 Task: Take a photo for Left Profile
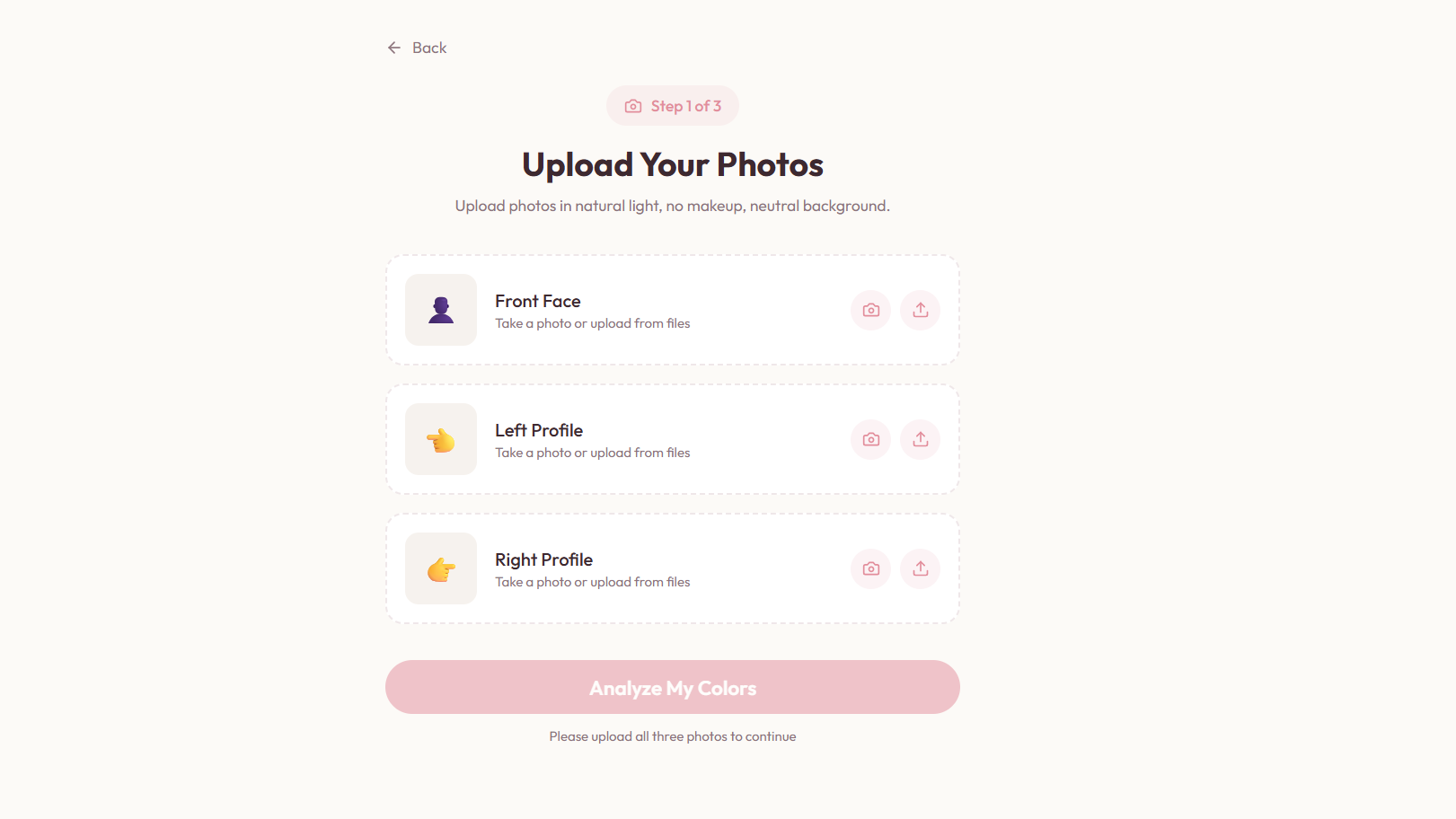pos(870,439)
